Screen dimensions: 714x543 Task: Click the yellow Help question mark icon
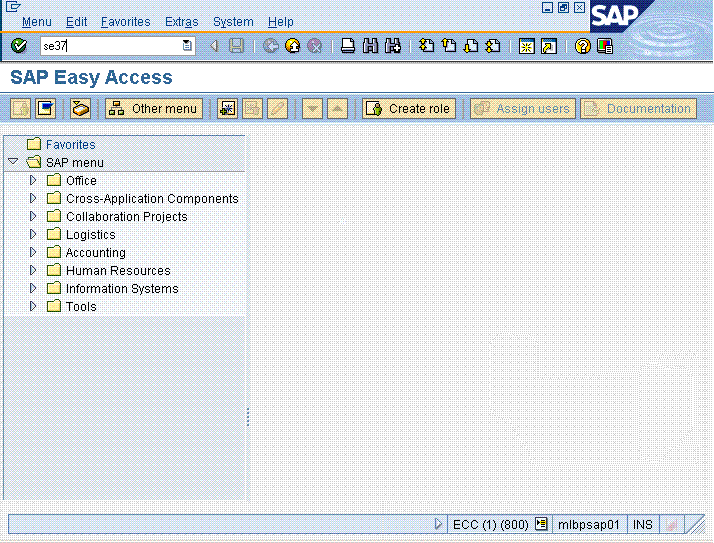pos(582,46)
